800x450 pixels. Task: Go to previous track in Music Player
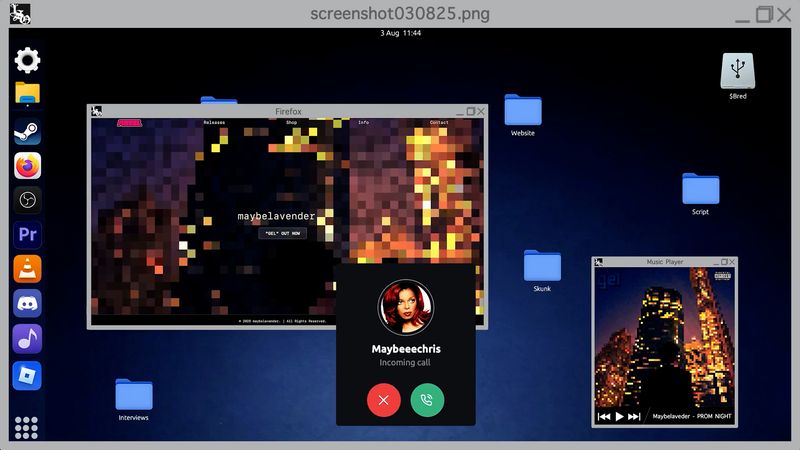(x=604, y=416)
